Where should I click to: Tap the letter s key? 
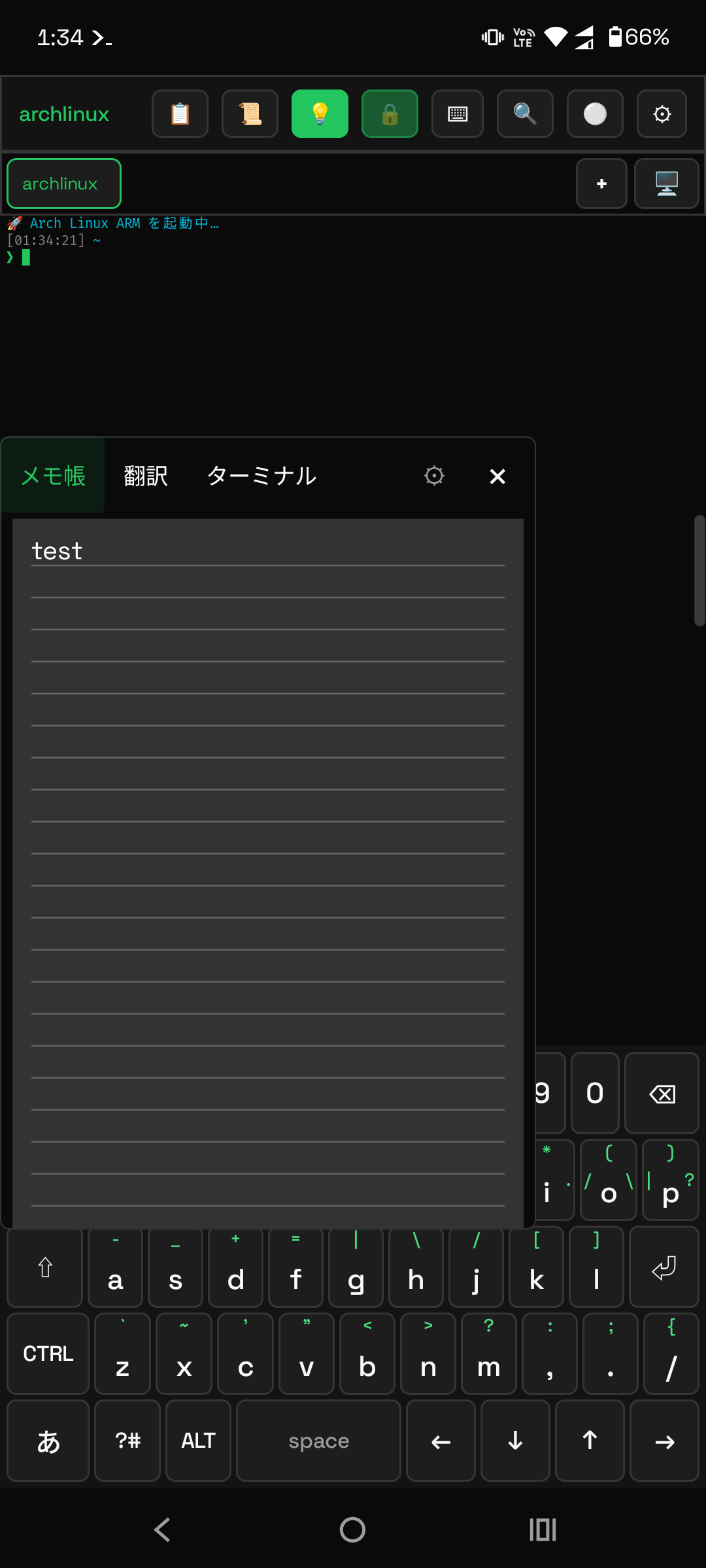pyautogui.click(x=175, y=1269)
